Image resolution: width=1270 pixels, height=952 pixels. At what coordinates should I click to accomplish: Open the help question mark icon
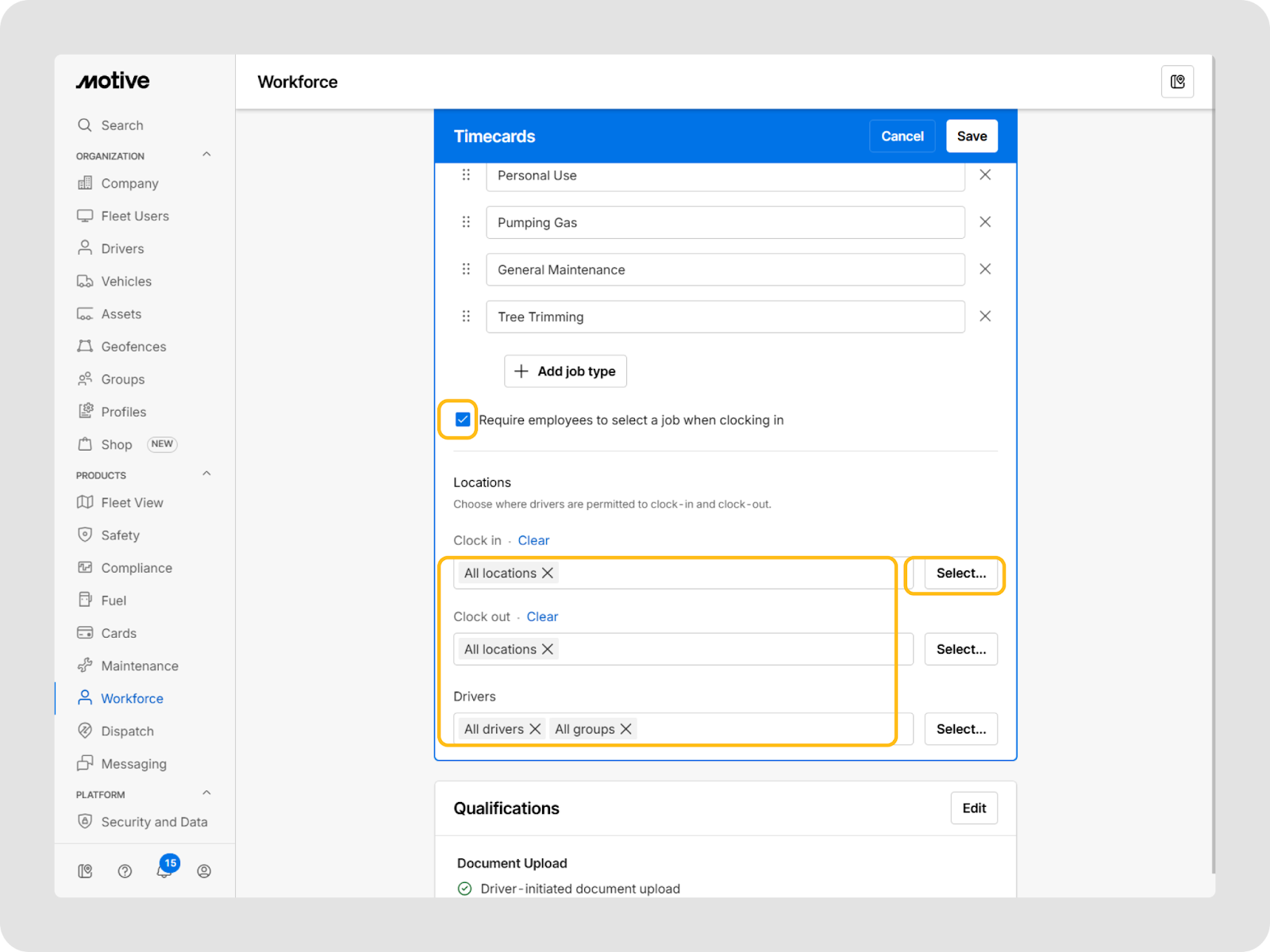pos(125,871)
